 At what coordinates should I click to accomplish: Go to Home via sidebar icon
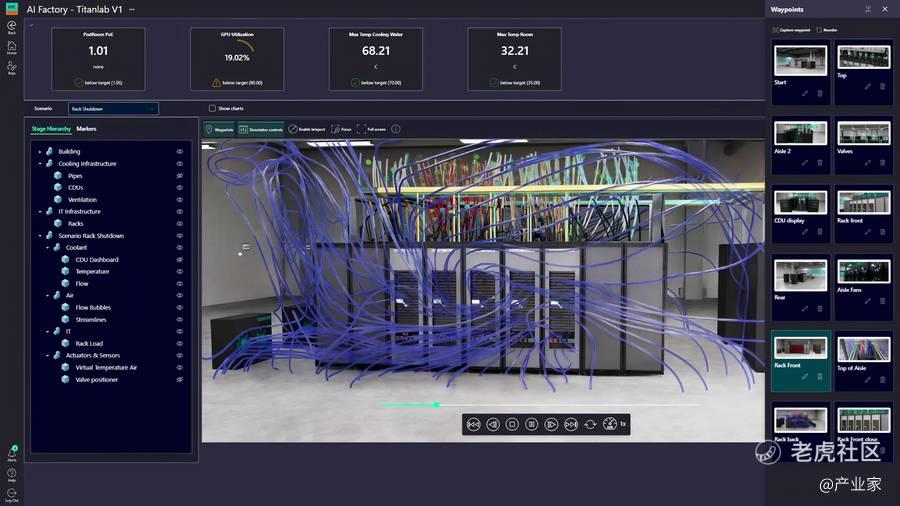tap(11, 47)
